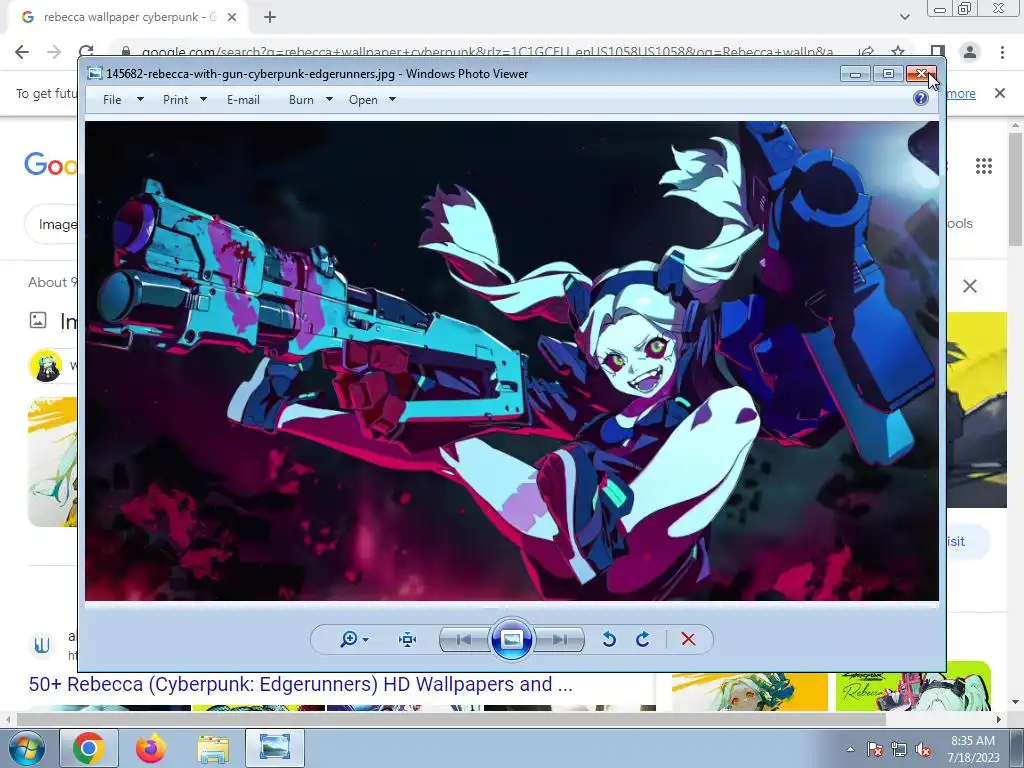Dismiss the Chrome info bar with X
This screenshot has width=1024, height=768.
[1000, 93]
